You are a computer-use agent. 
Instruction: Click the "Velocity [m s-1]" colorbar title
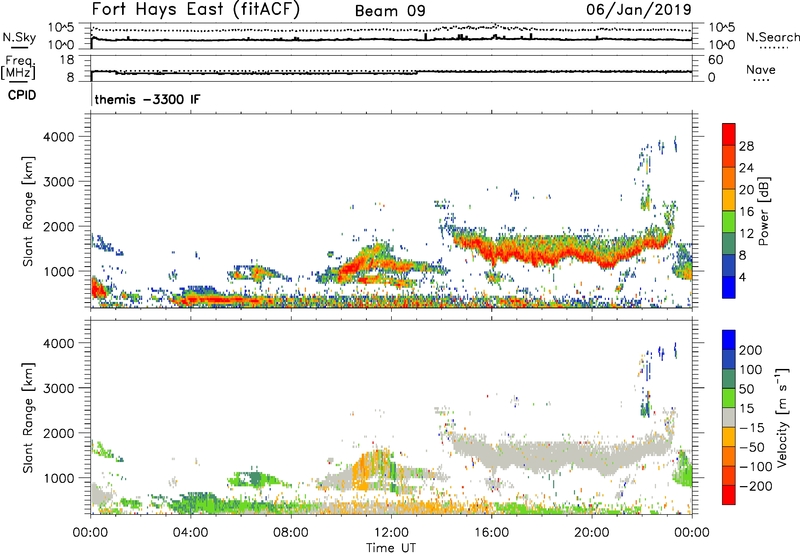coord(782,417)
